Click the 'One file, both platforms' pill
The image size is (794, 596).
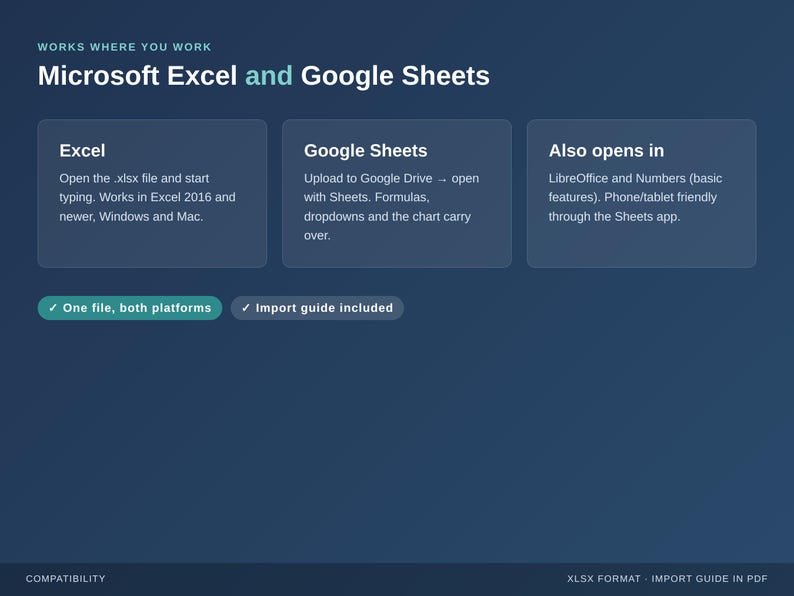pyautogui.click(x=130, y=308)
